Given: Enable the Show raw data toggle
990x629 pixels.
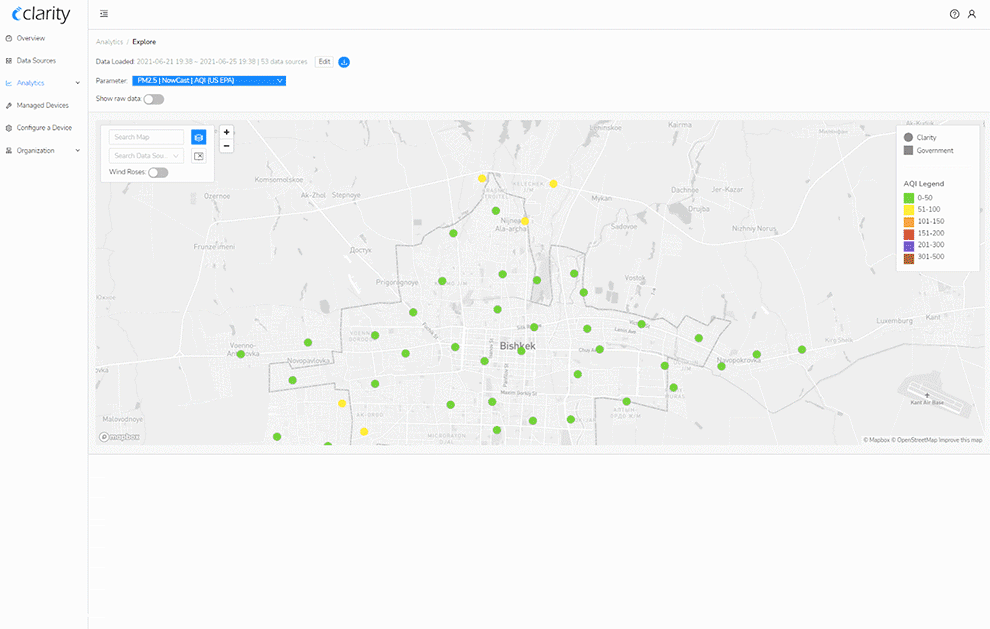Looking at the screenshot, I should [x=152, y=99].
